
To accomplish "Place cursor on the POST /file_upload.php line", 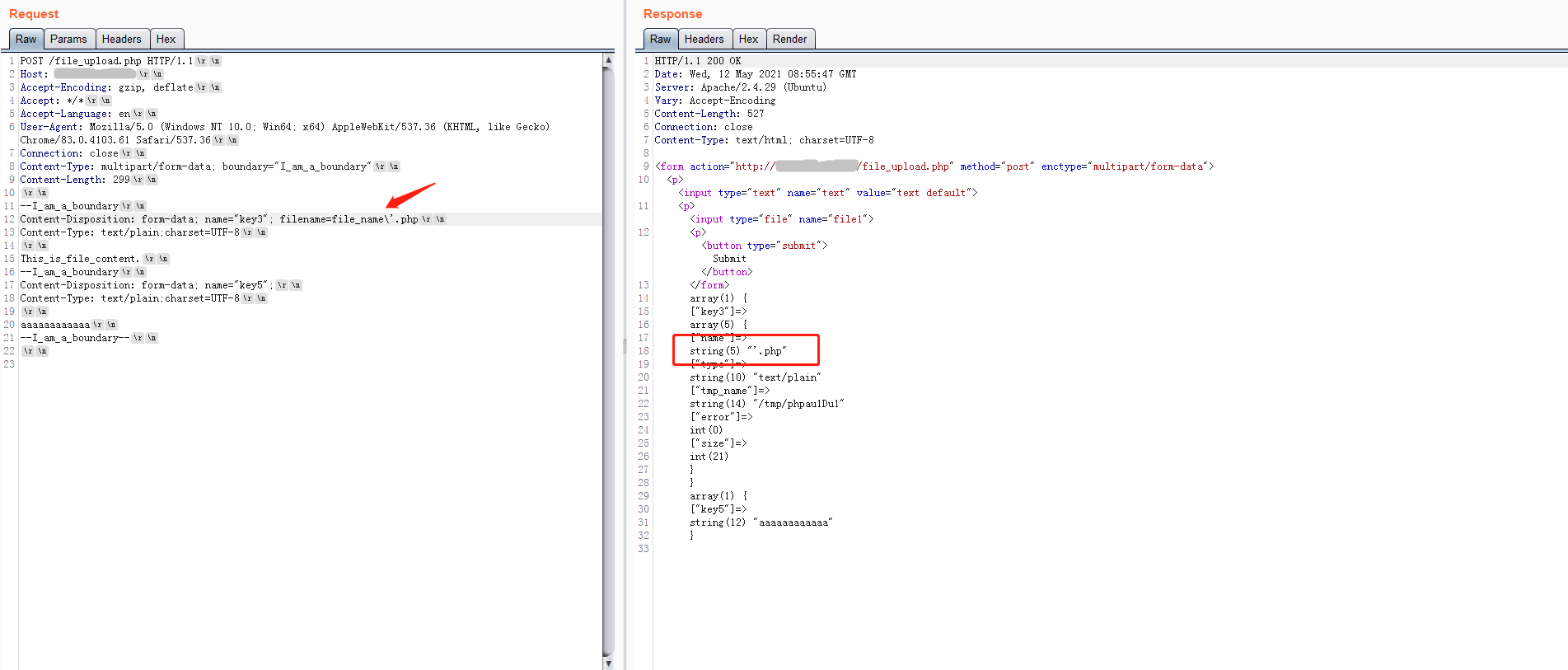I will coord(106,61).
